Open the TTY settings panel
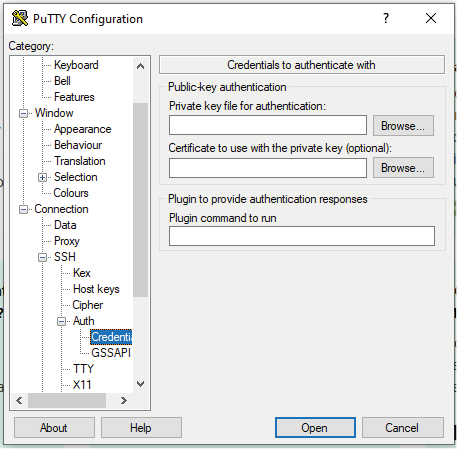 (84, 369)
